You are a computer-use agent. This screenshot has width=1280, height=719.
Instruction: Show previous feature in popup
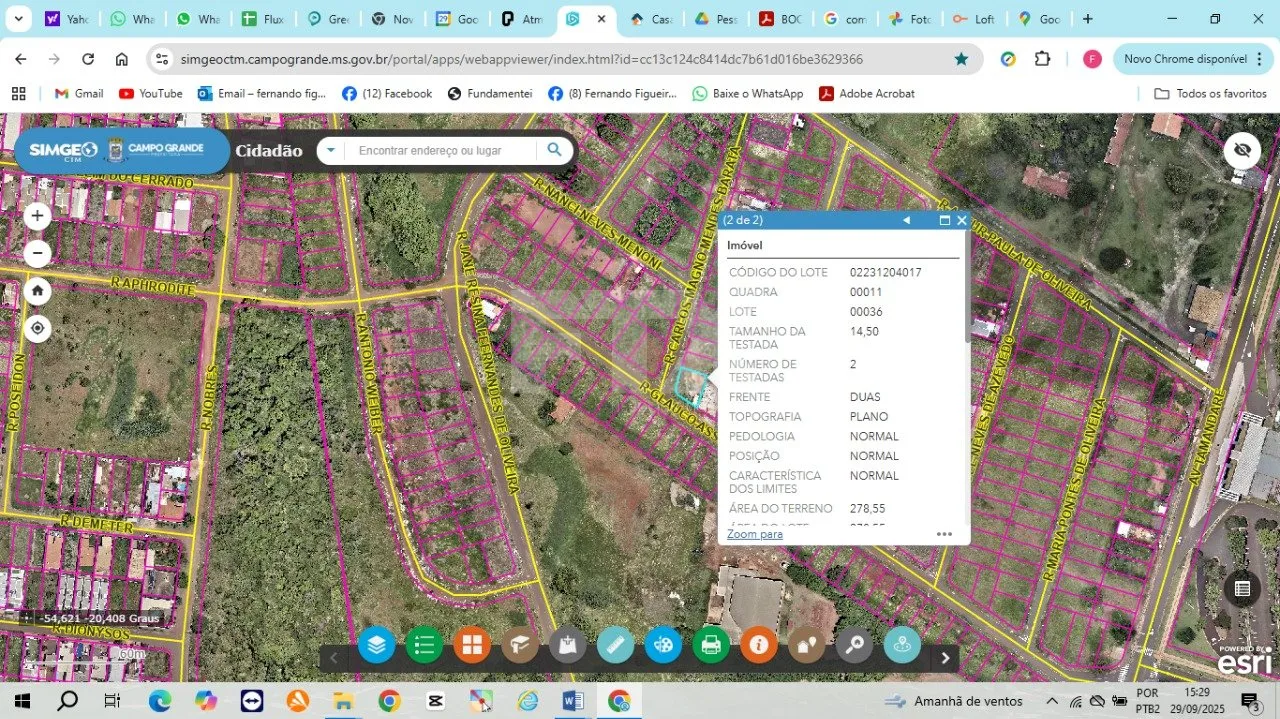[x=906, y=220]
